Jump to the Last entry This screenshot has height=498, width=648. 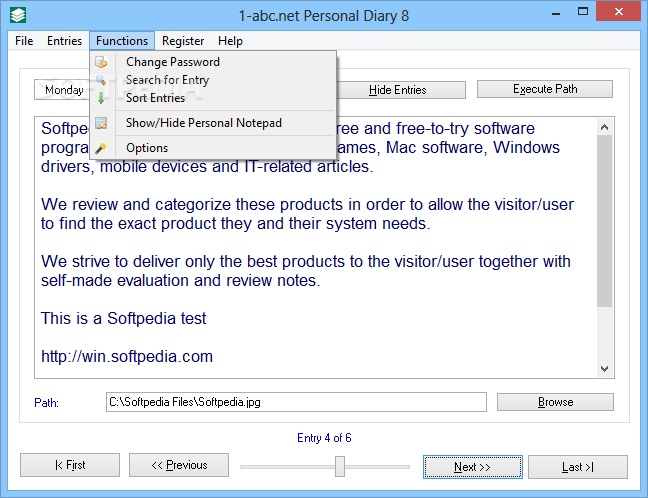tap(578, 467)
